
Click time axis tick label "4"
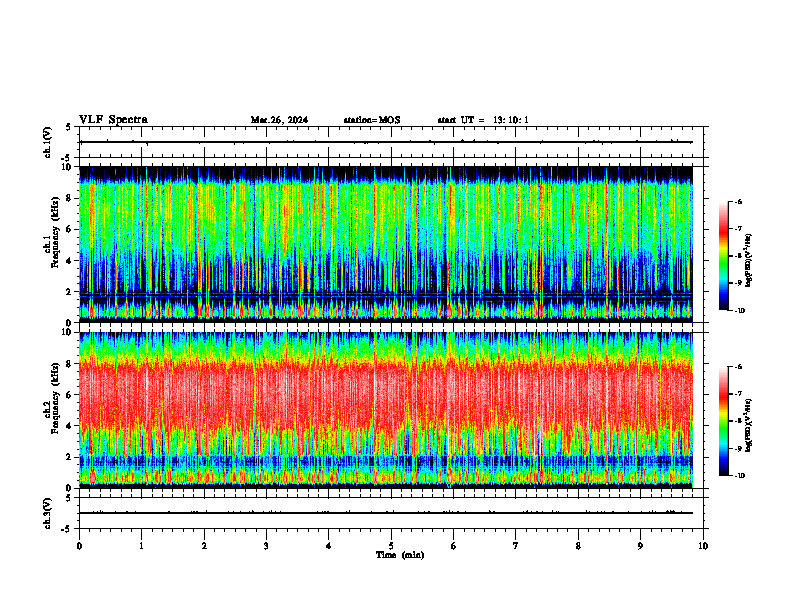[328, 546]
